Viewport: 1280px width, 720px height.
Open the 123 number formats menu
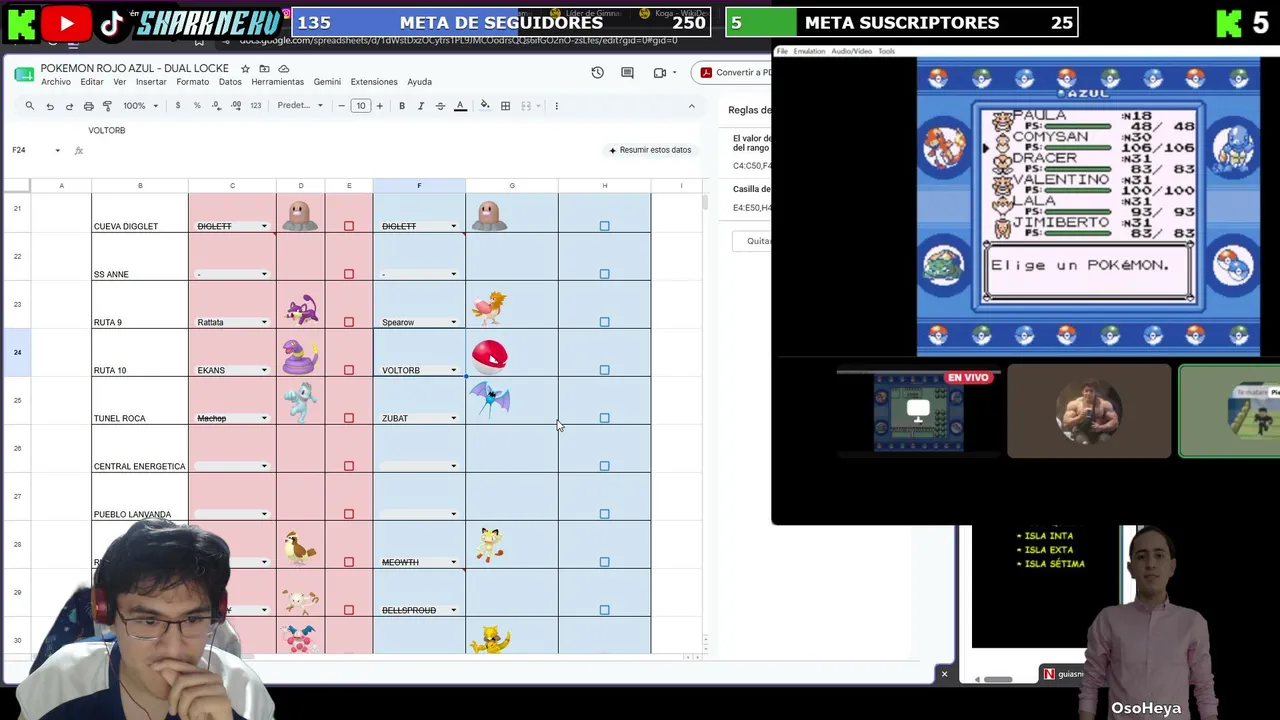(256, 106)
